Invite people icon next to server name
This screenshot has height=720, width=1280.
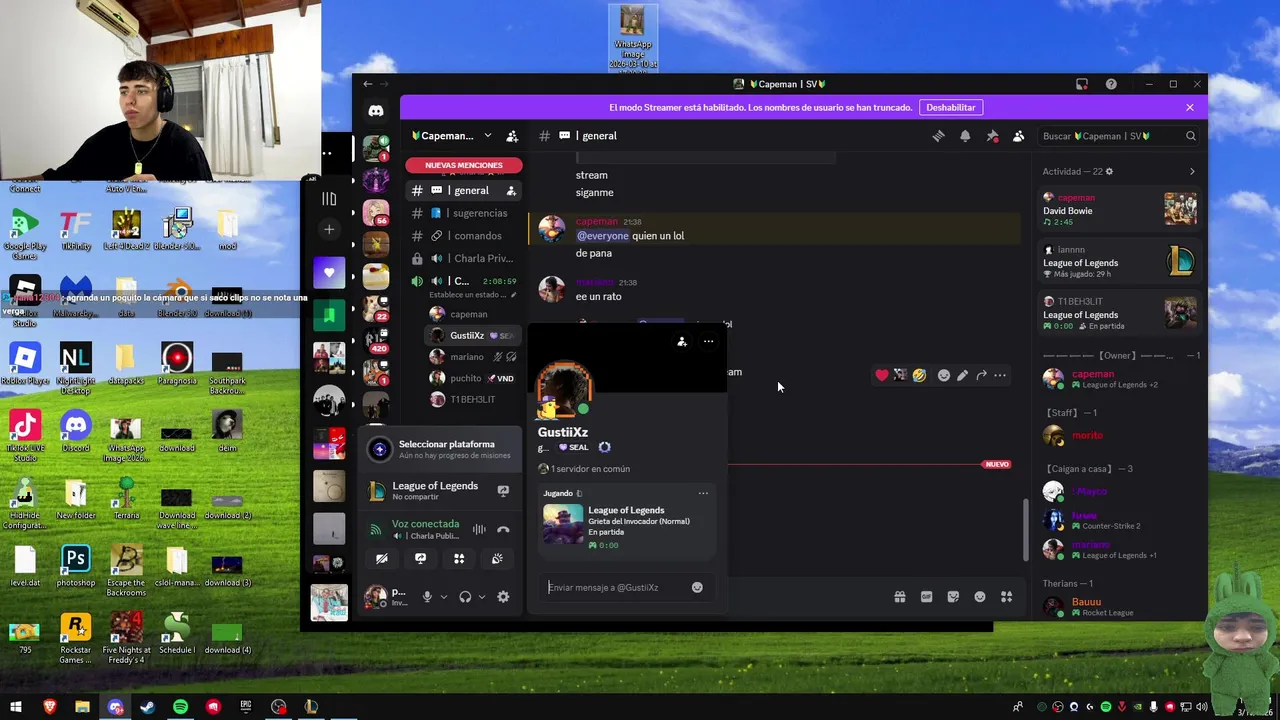pos(512,136)
